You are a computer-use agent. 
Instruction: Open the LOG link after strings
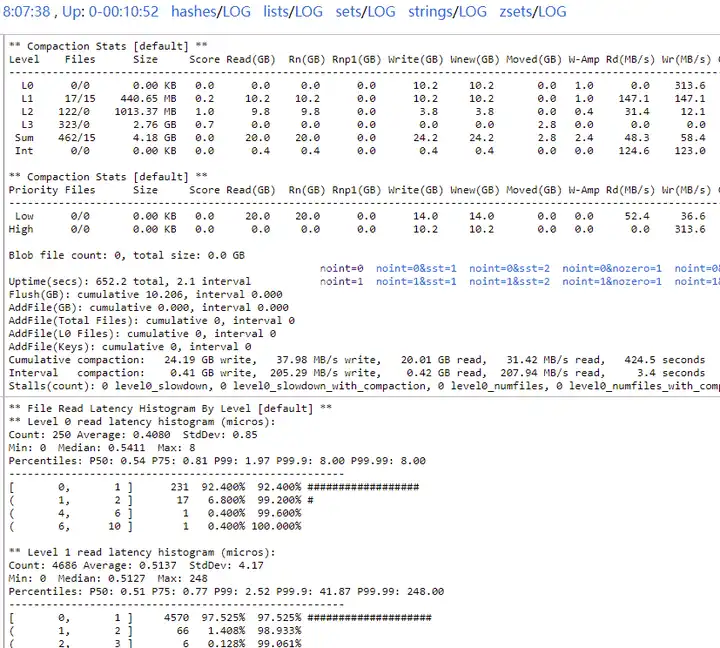pyautogui.click(x=472, y=11)
